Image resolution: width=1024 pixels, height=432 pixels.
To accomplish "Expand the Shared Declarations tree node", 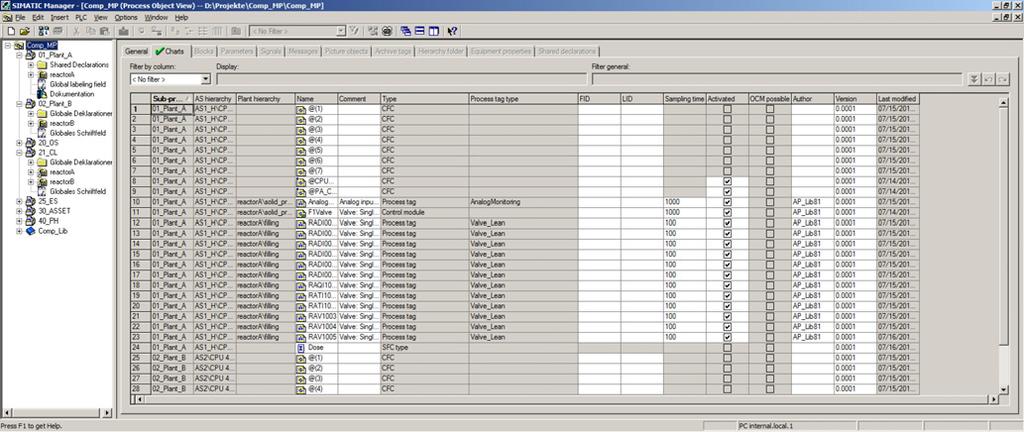I will point(31,65).
